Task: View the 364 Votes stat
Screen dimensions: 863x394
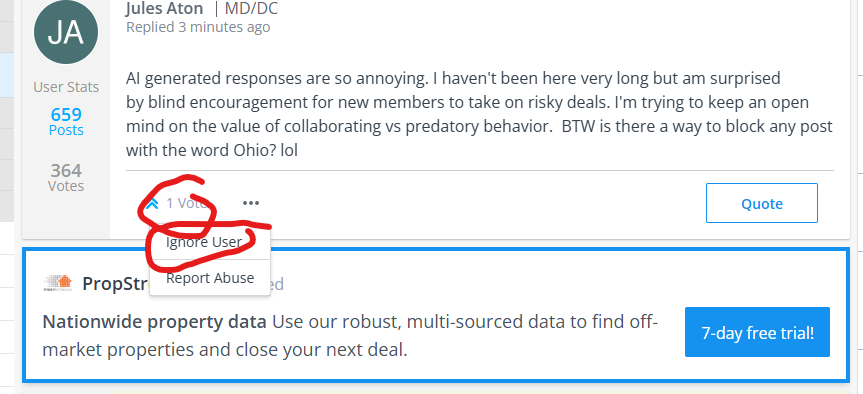Action: [x=66, y=177]
